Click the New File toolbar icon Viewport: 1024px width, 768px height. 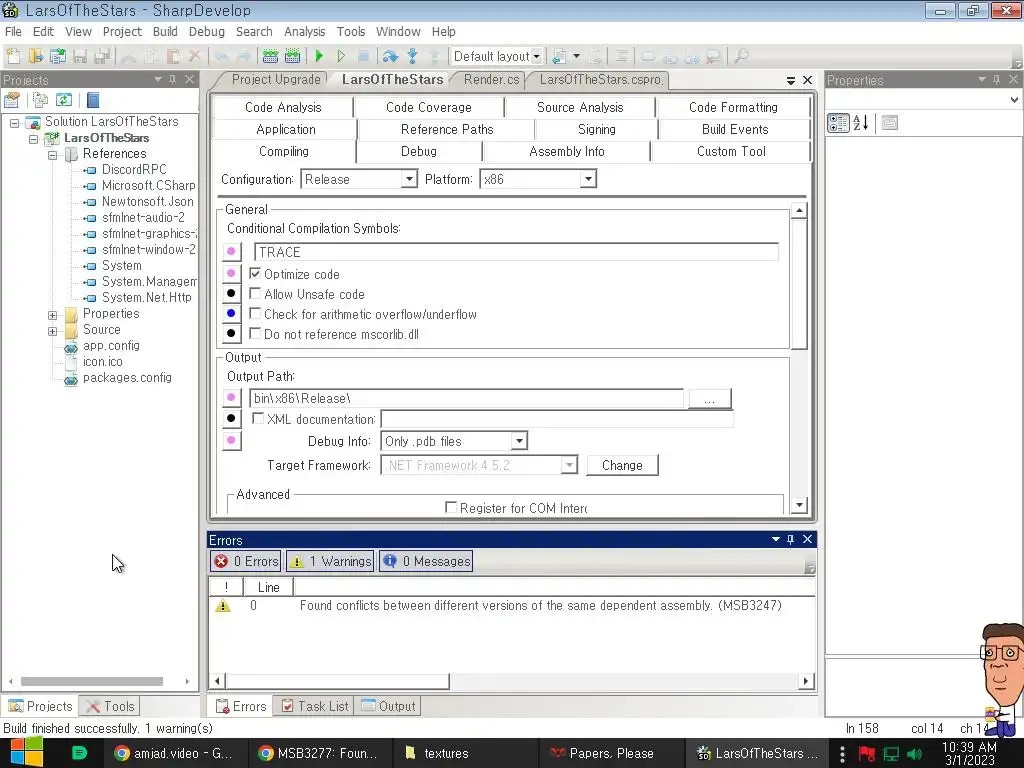pos(13,56)
